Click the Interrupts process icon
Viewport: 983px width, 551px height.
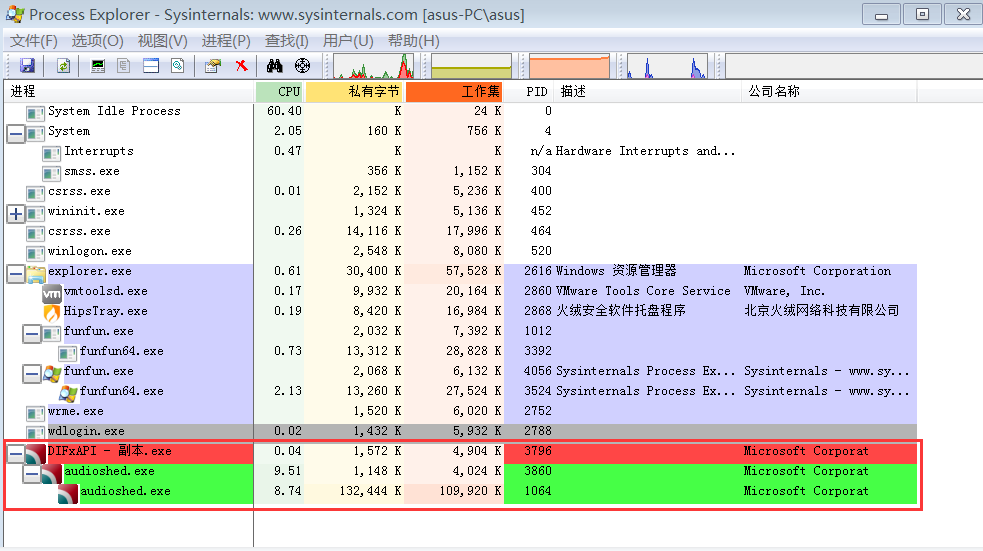click(51, 152)
